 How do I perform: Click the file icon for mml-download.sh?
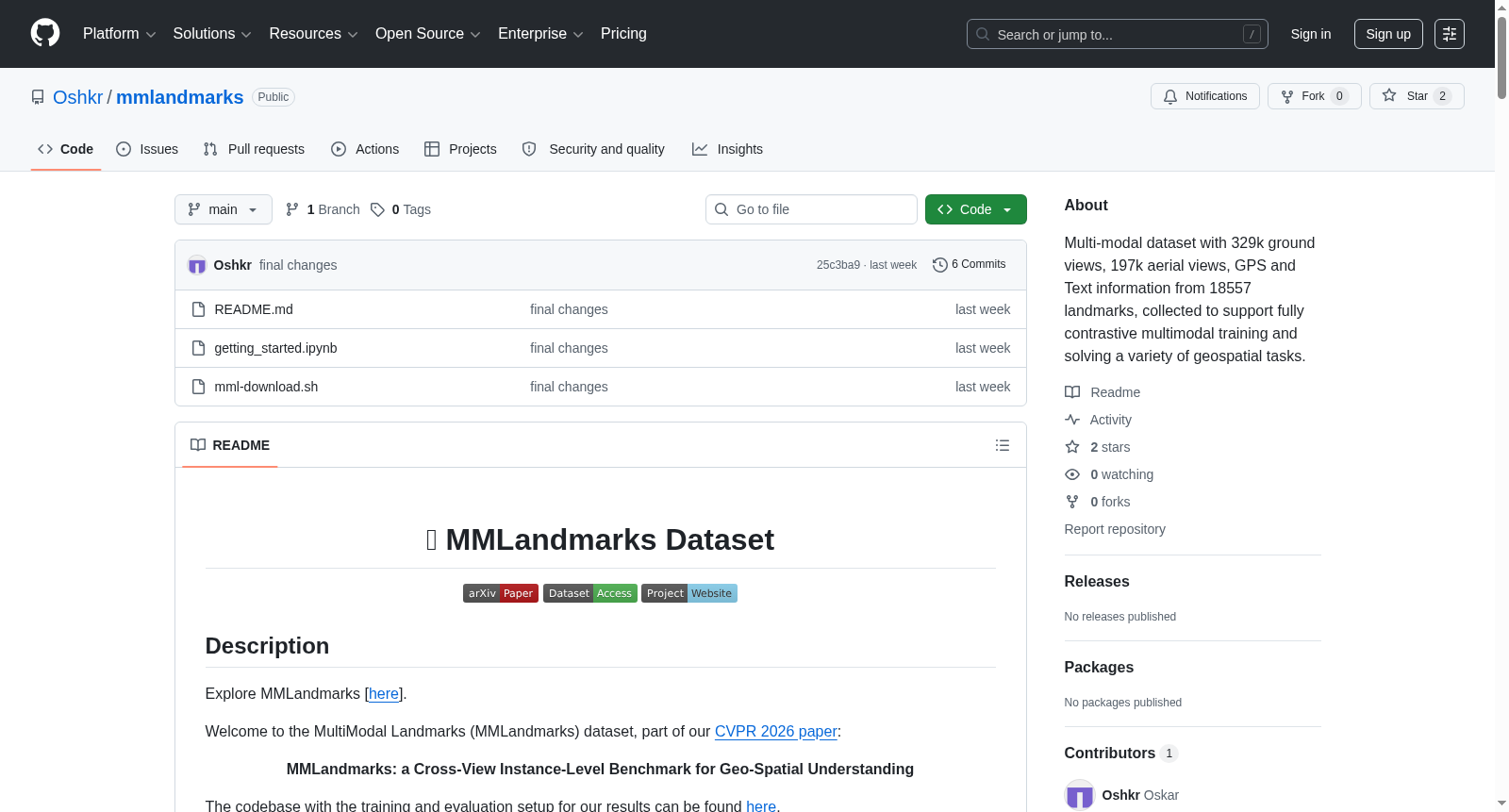[198, 387]
